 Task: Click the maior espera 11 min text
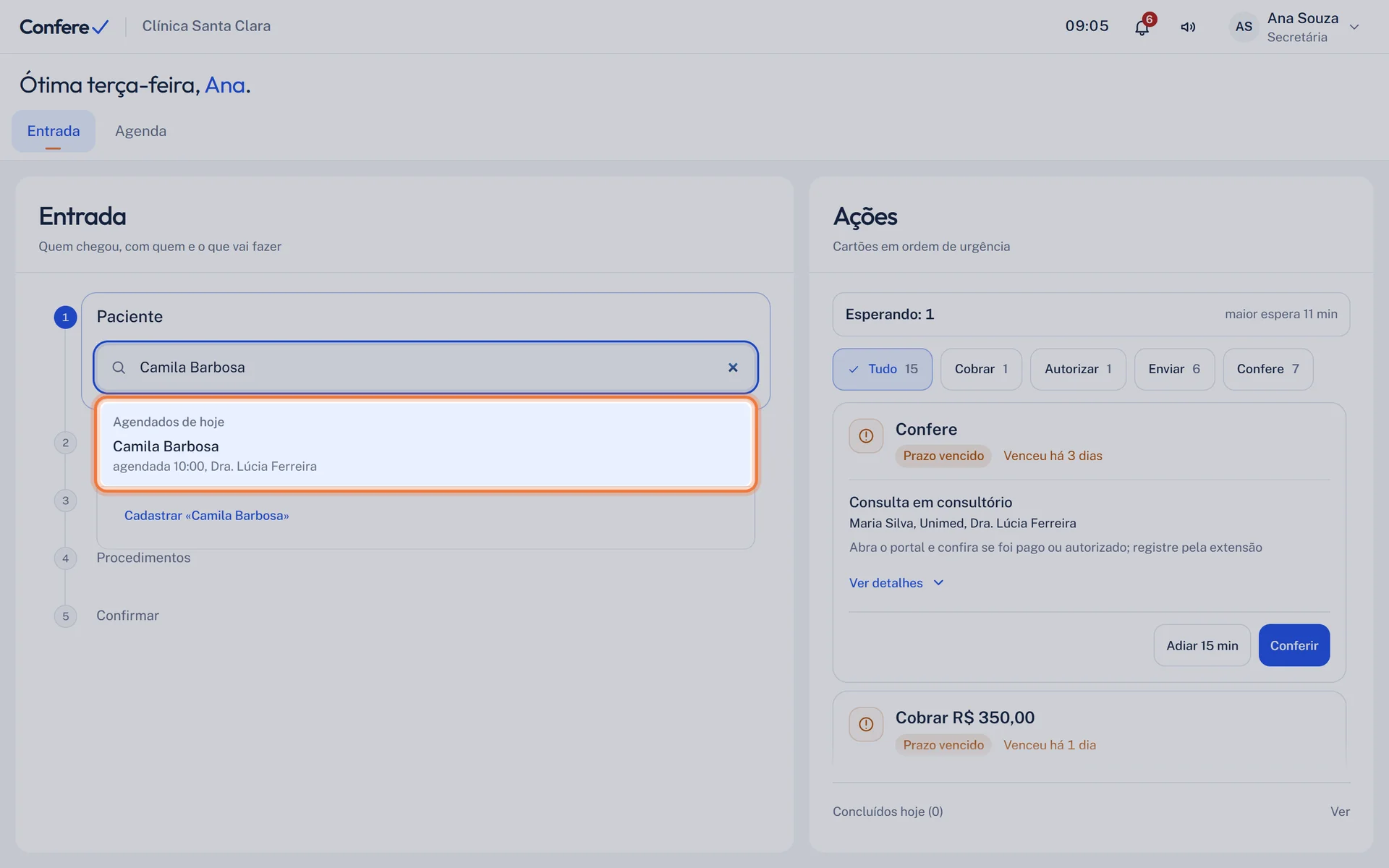point(1280,314)
